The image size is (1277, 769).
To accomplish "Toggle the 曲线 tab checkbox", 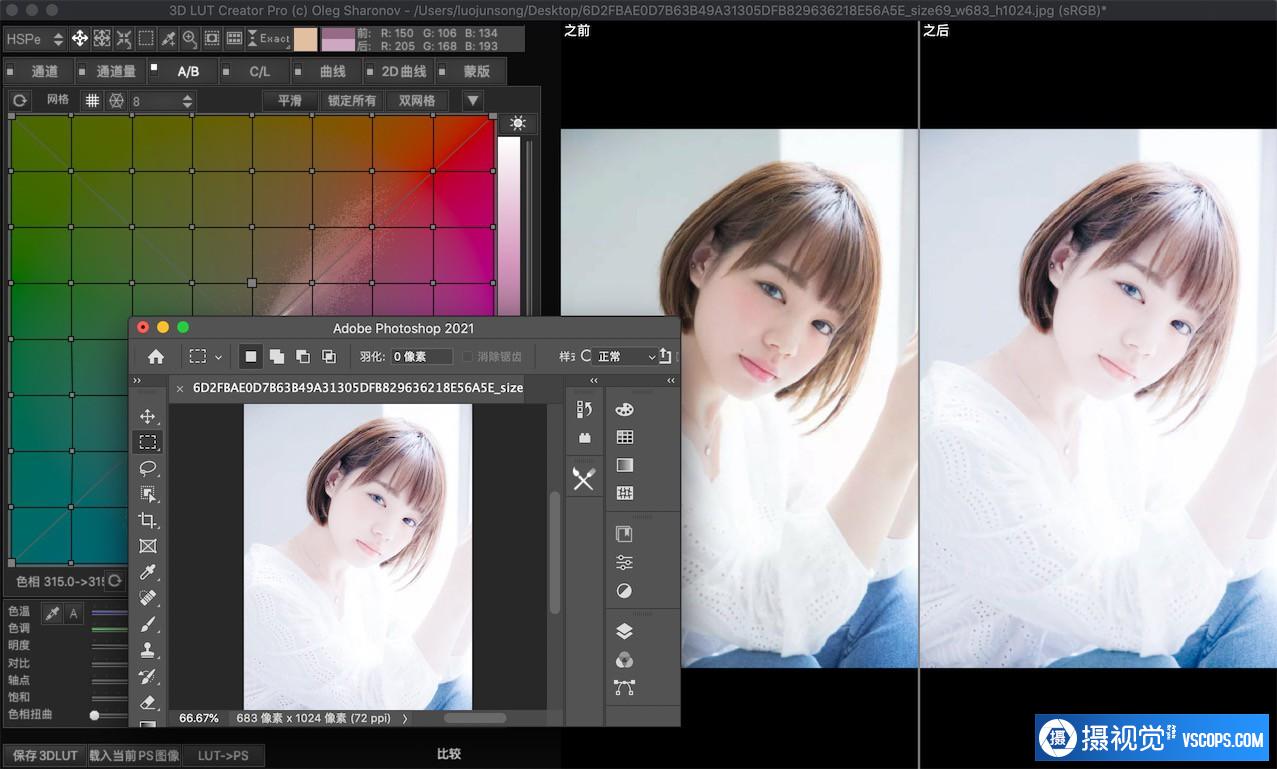I will pos(298,71).
